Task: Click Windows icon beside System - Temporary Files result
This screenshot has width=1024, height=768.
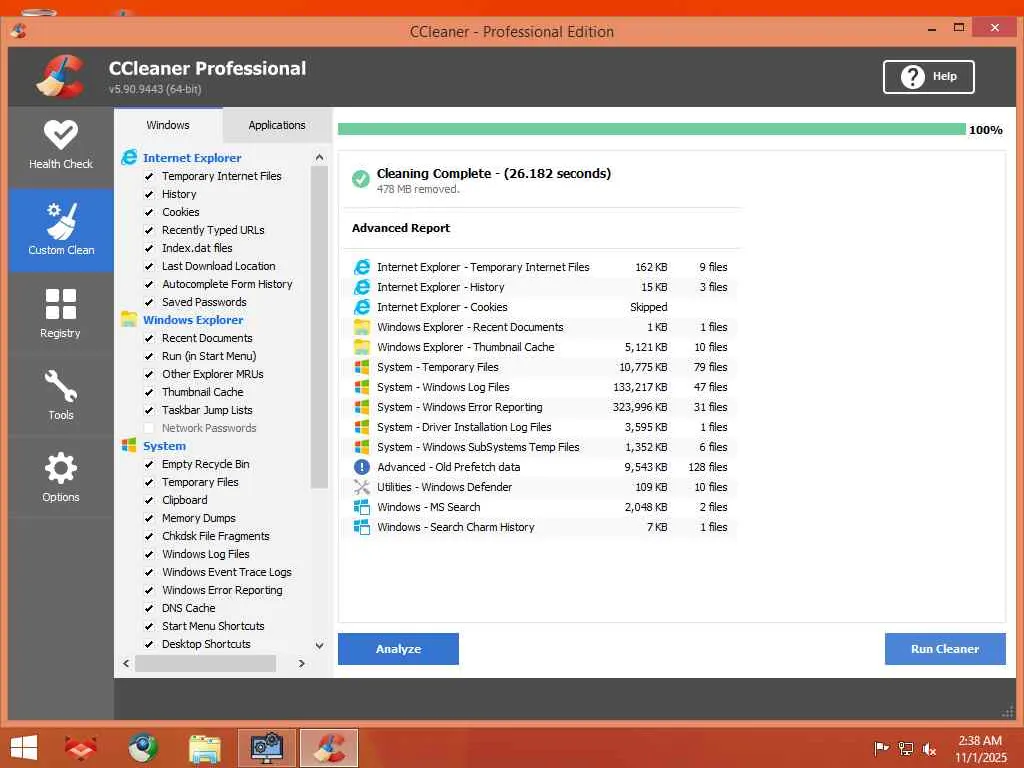Action: tap(362, 367)
